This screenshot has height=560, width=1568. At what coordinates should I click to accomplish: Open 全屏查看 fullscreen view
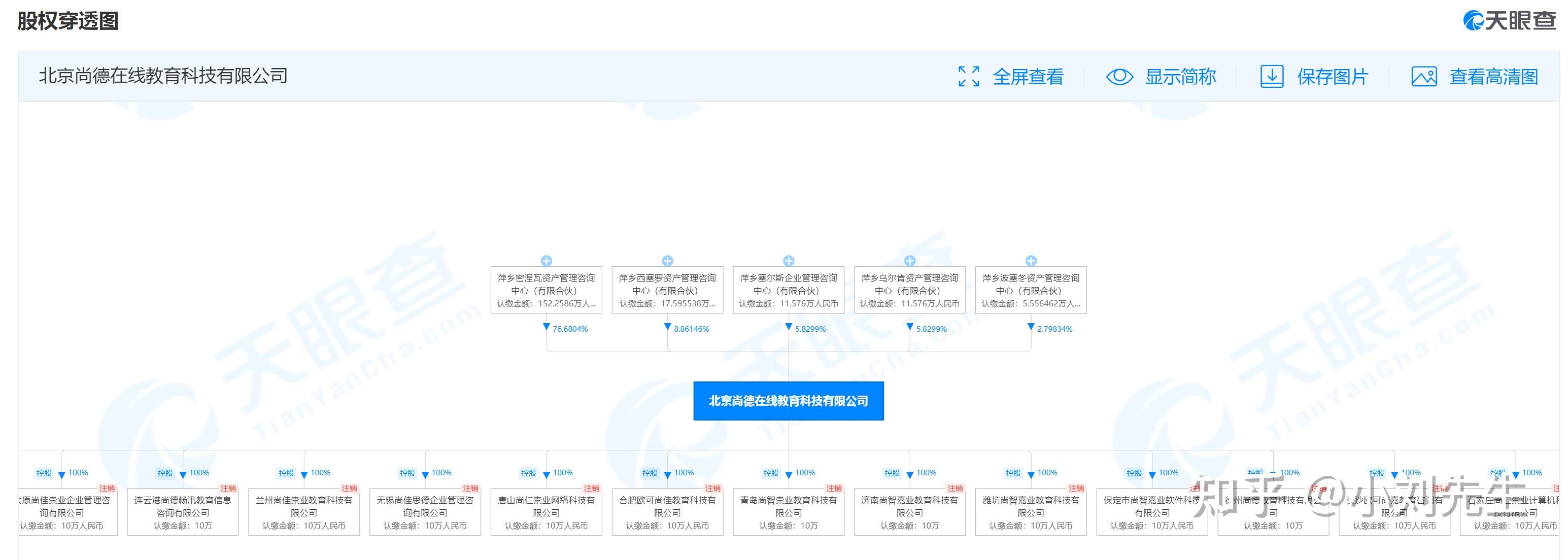[x=1028, y=77]
